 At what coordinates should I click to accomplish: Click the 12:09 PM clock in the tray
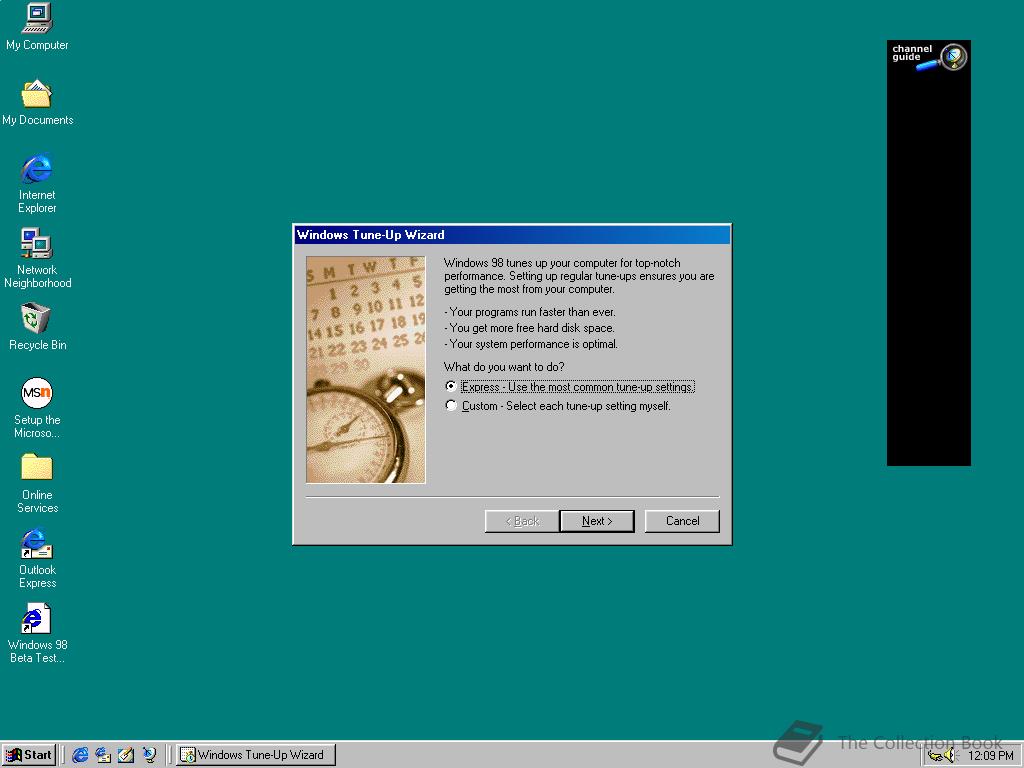click(990, 756)
